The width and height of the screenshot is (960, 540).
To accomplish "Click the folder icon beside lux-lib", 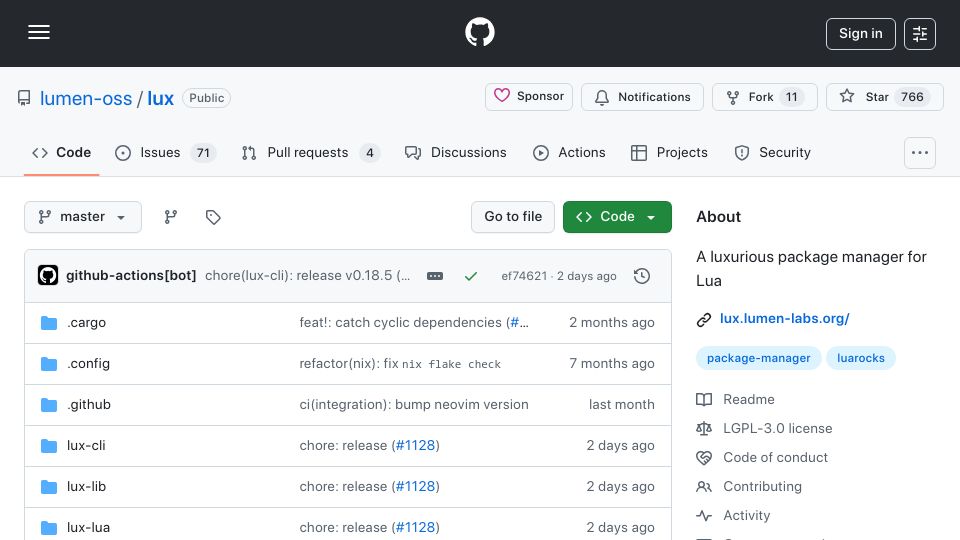I will click(49, 487).
